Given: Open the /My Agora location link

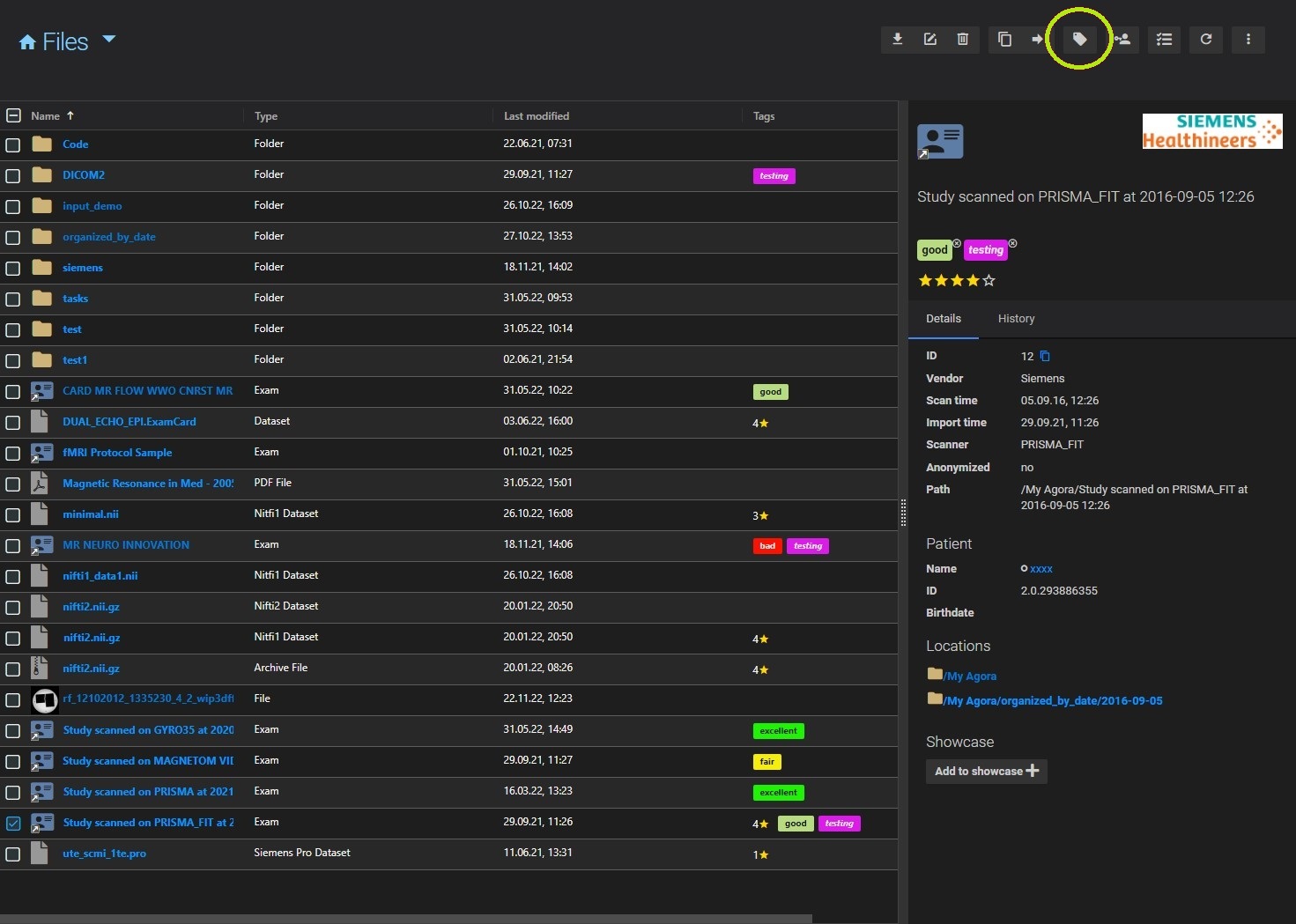Looking at the screenshot, I should pyautogui.click(x=970, y=676).
